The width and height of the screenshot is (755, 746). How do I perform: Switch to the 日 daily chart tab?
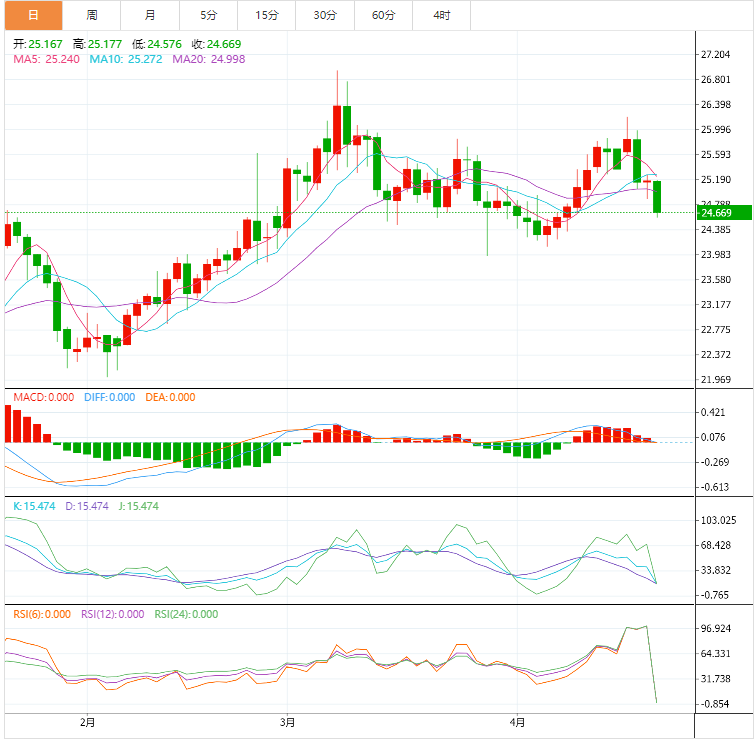point(33,15)
